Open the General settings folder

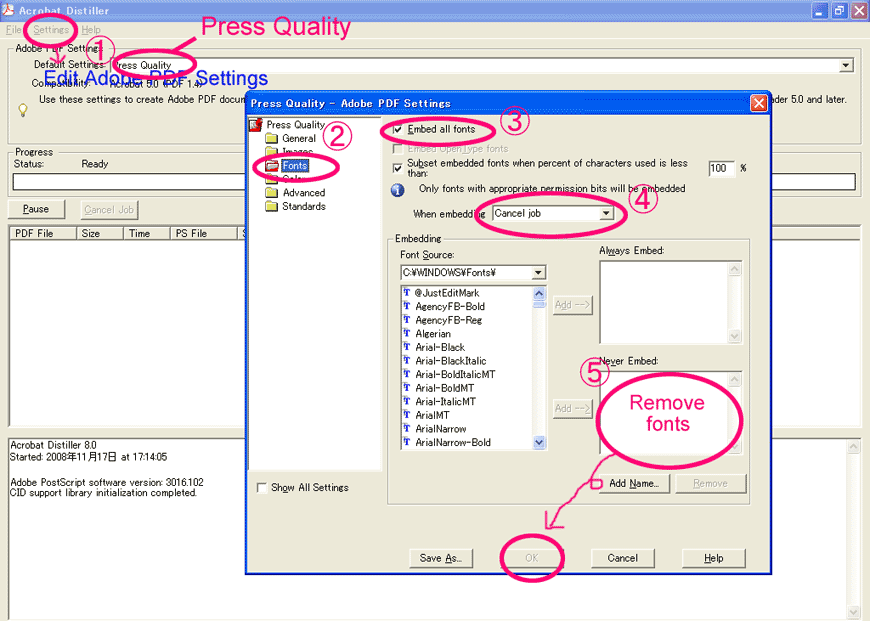(x=299, y=139)
